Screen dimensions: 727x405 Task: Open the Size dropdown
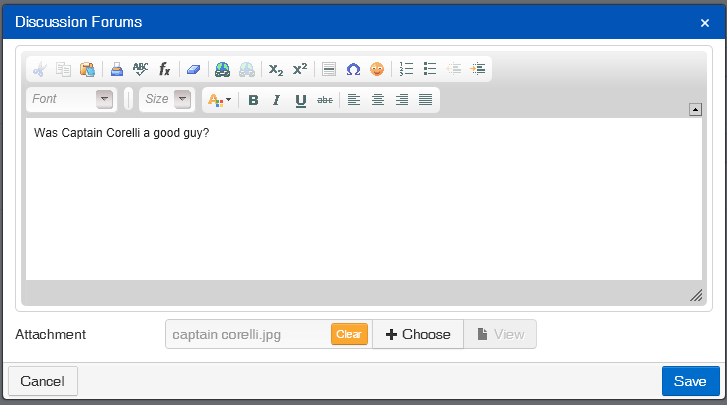166,99
